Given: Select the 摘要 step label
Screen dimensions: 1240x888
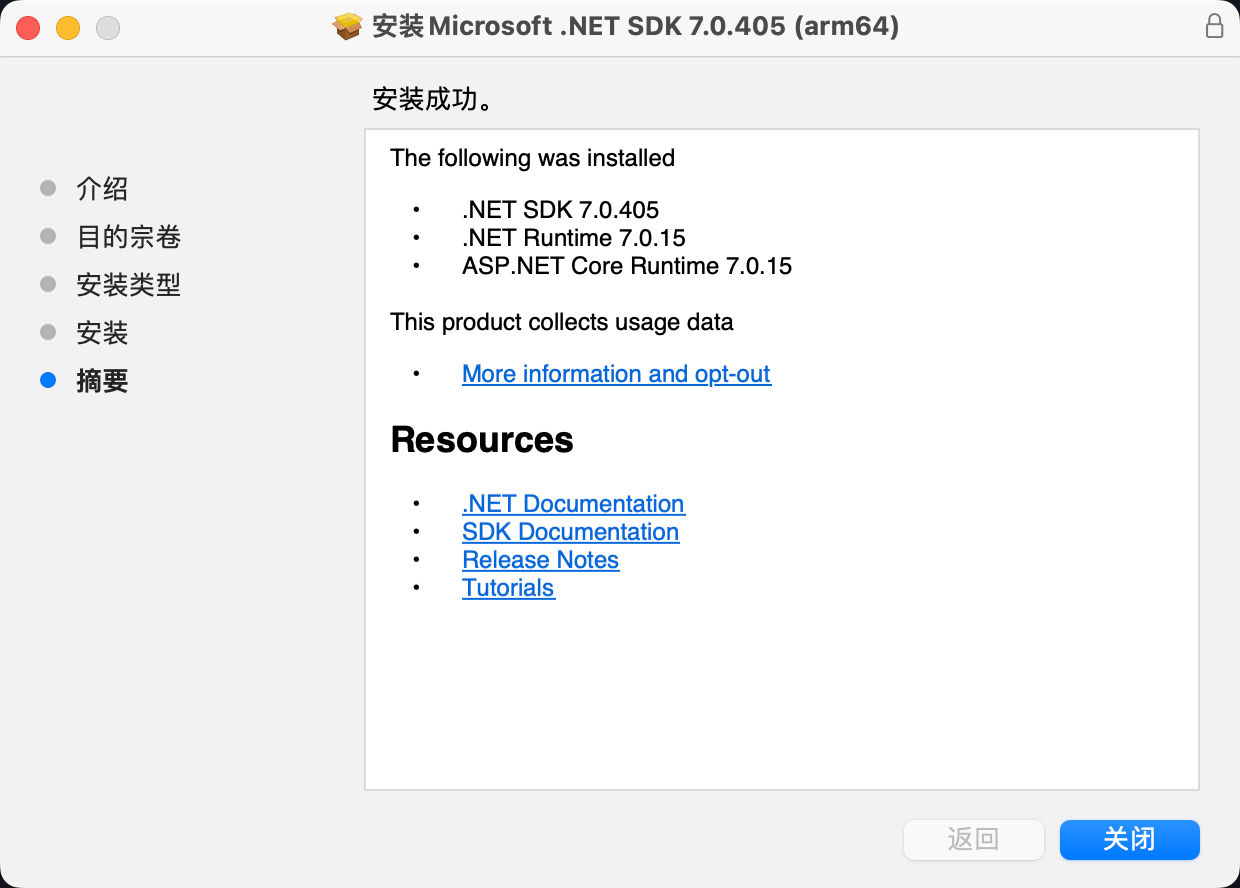Looking at the screenshot, I should point(102,381).
